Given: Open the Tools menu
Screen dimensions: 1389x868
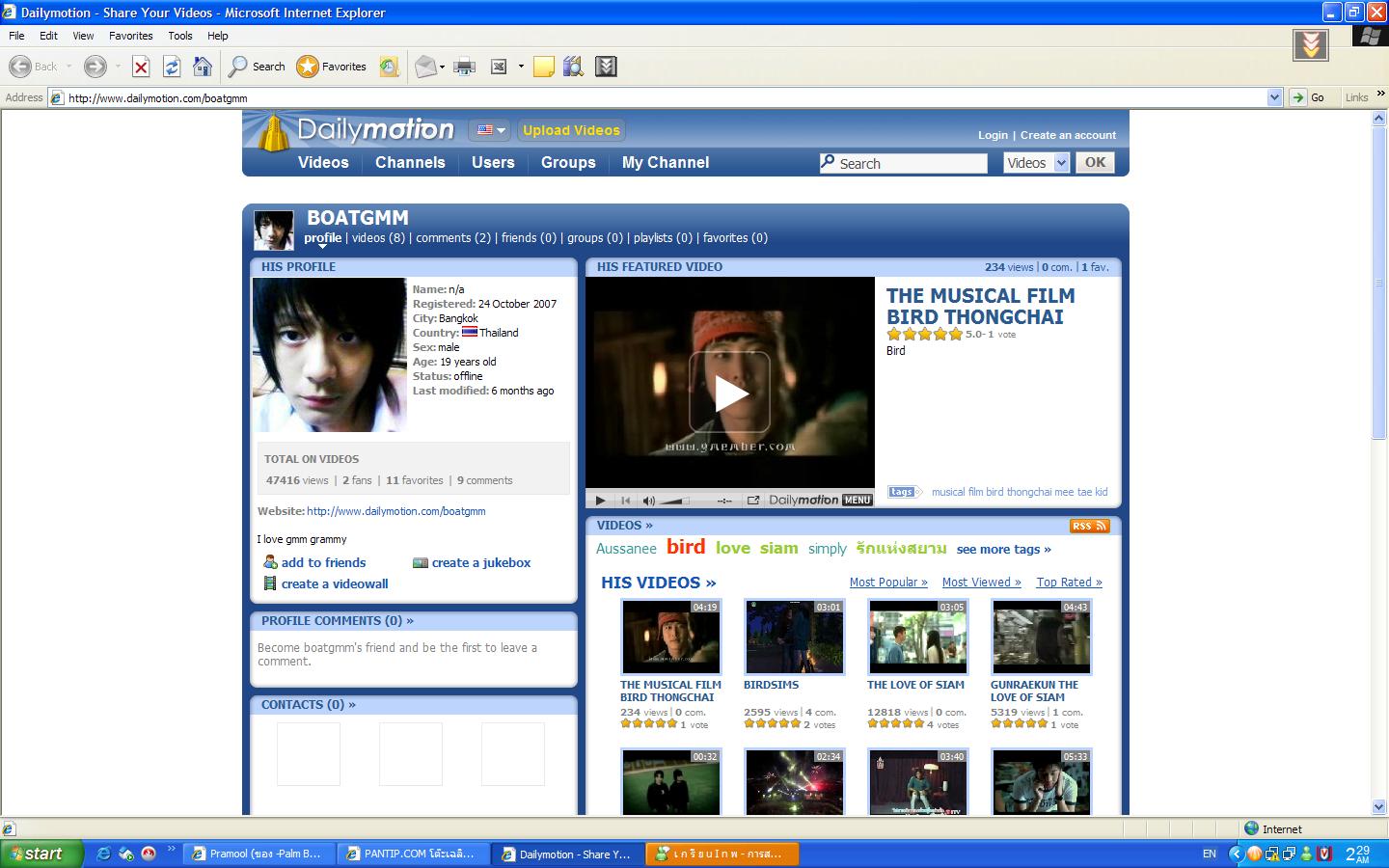Looking at the screenshot, I should [x=180, y=36].
